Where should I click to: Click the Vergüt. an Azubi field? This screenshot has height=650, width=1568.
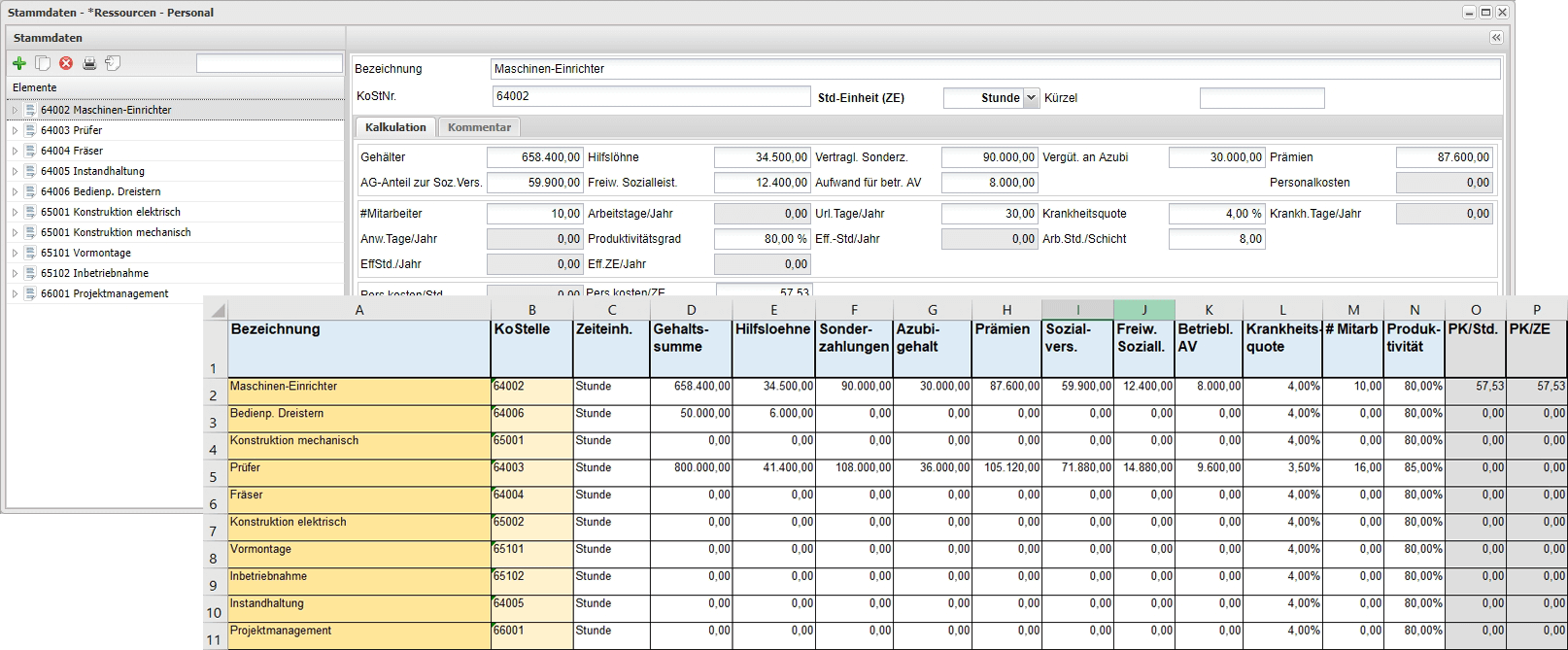1216,156
